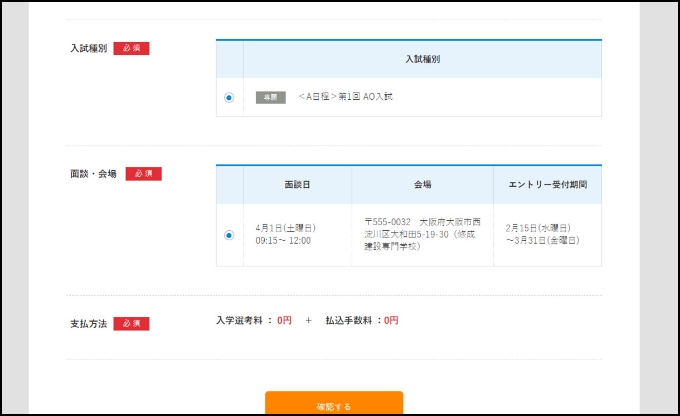The width and height of the screenshot is (680, 416).
Task: Click the エントリー受付期間 column header
Action: click(547, 185)
